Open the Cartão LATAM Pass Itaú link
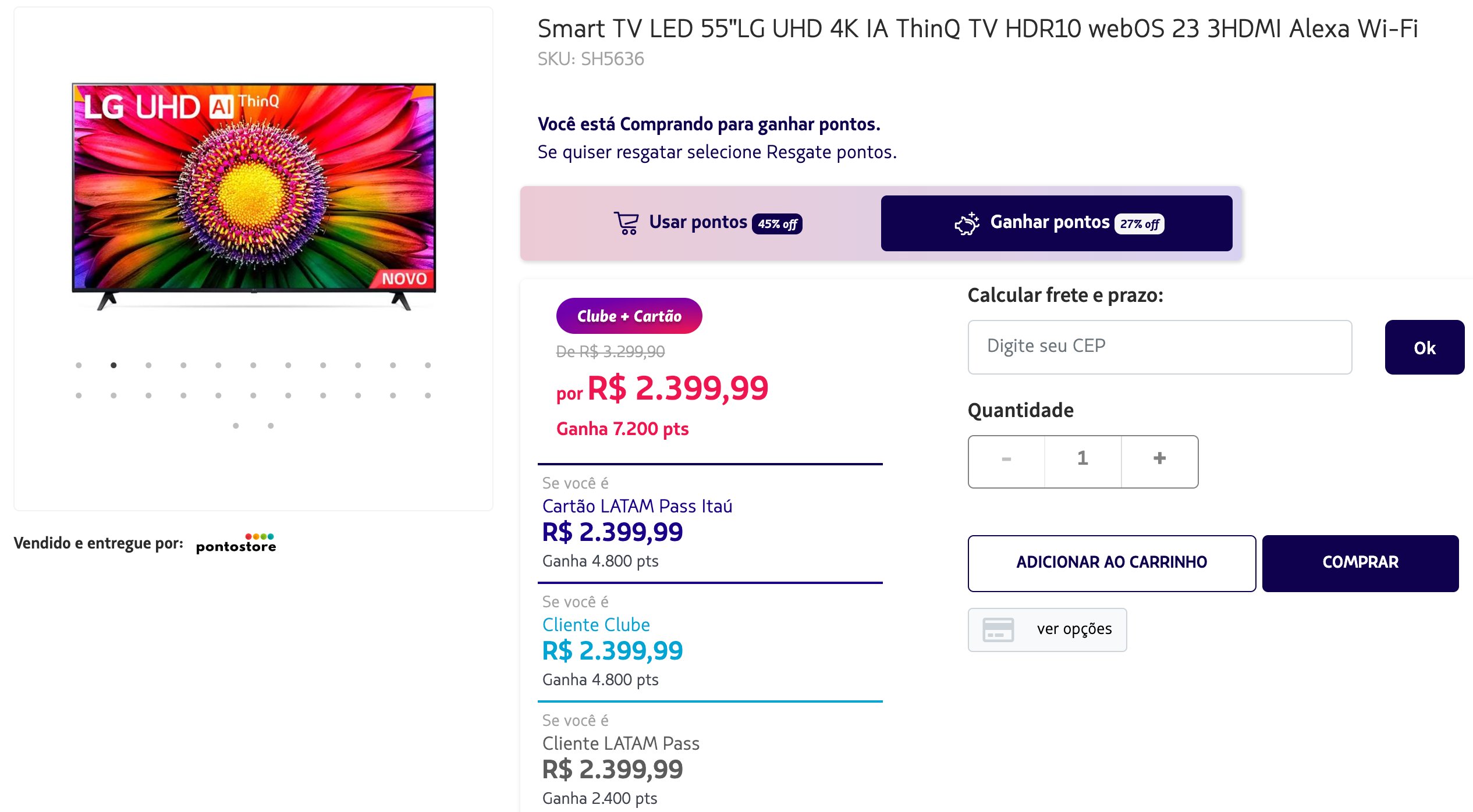 pos(637,506)
